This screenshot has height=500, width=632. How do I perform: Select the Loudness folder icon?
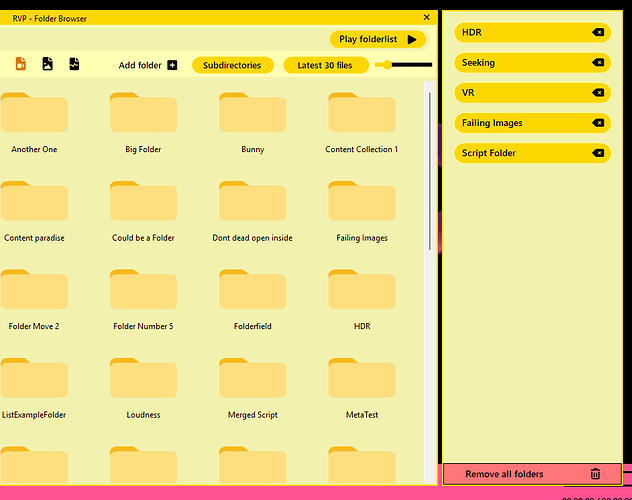(x=143, y=378)
